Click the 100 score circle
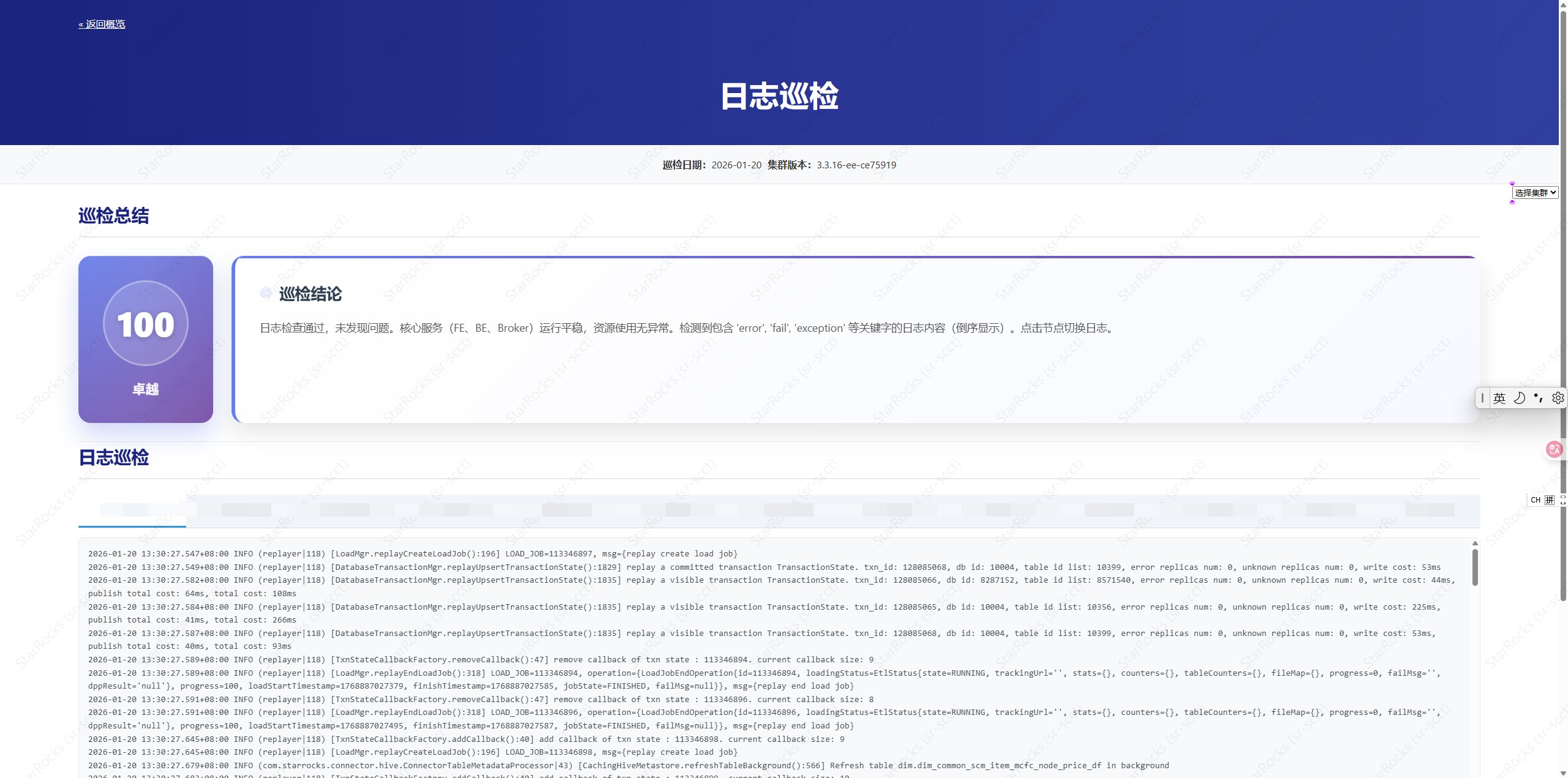The image size is (1568, 778). 146,324
